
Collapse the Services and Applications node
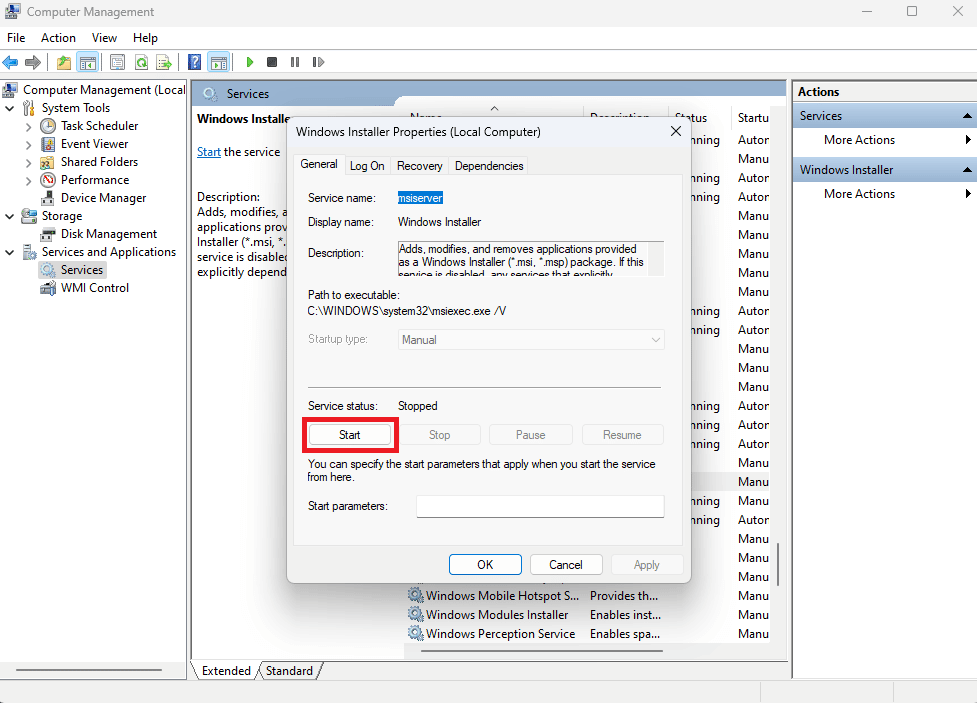[9, 252]
